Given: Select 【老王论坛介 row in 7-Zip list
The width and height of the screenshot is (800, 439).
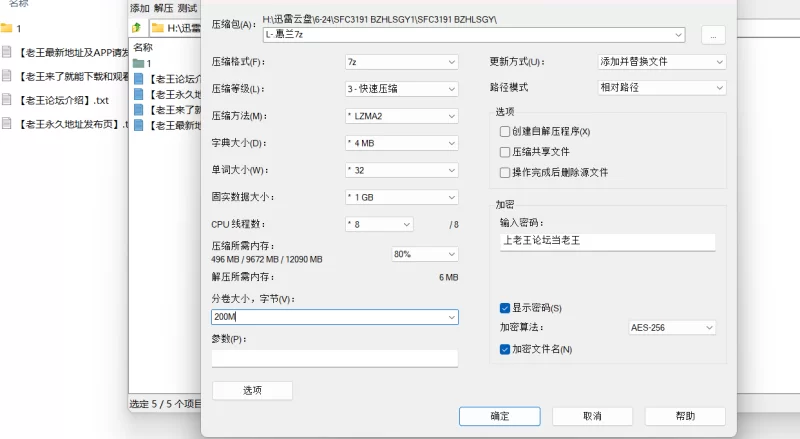Looking at the screenshot, I should click(167, 79).
